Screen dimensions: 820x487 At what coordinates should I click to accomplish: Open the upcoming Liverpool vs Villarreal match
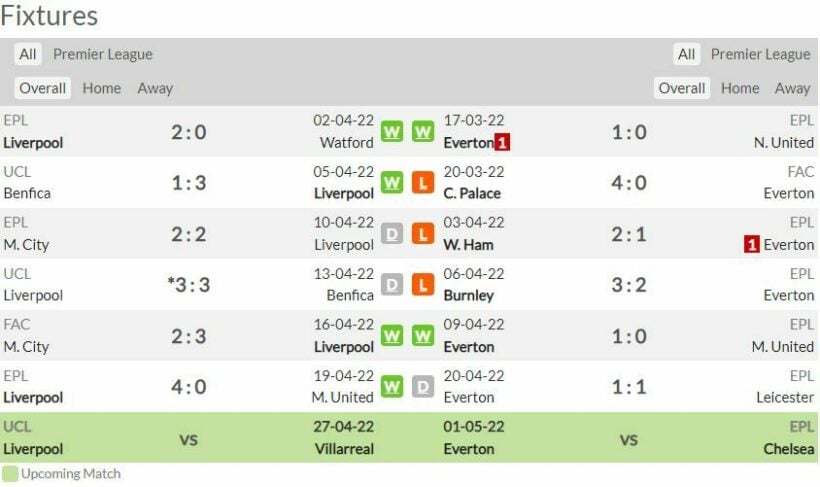click(x=188, y=439)
